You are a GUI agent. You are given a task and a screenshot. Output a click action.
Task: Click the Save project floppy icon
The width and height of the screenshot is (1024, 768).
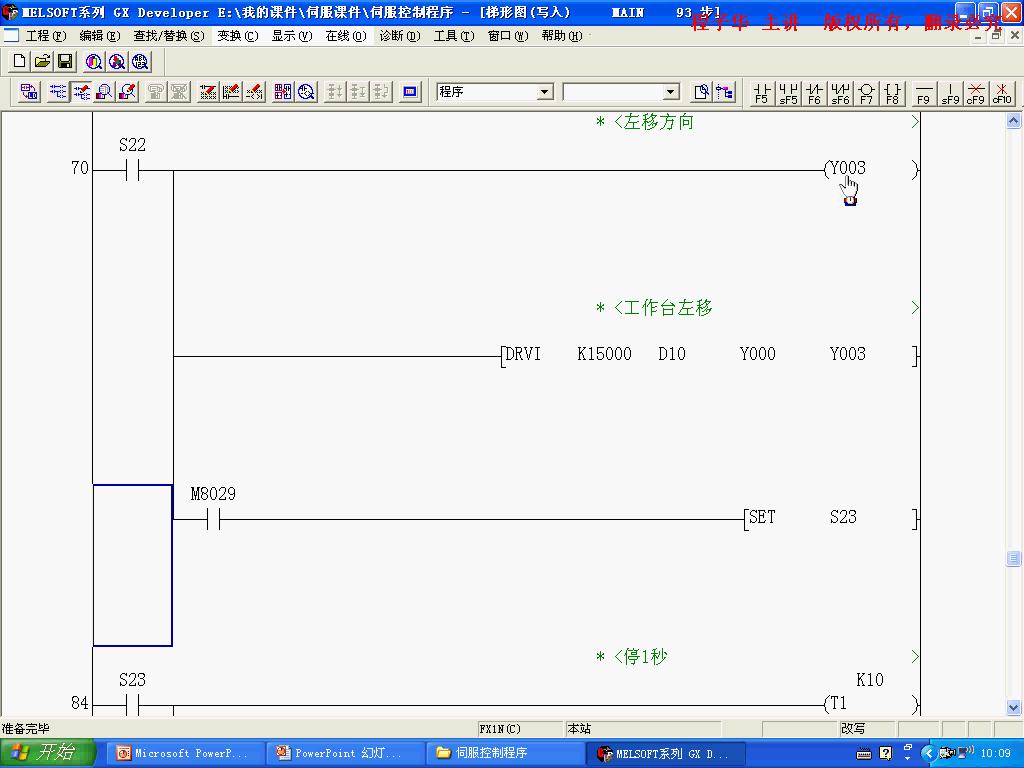pos(65,62)
